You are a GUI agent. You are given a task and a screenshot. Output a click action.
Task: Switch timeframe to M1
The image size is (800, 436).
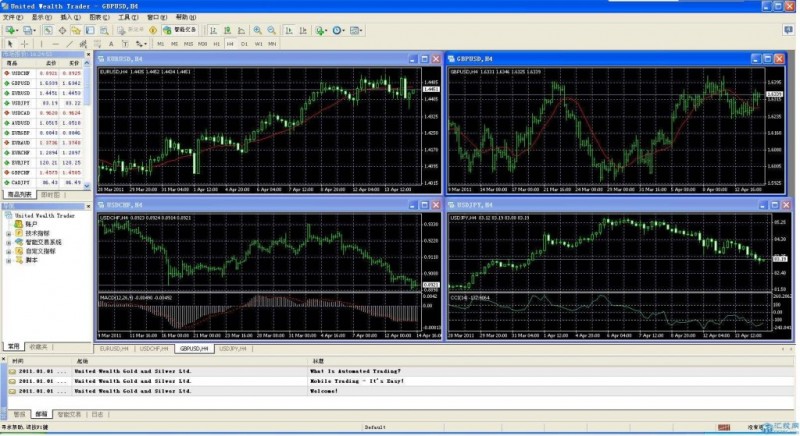[x=160, y=44]
